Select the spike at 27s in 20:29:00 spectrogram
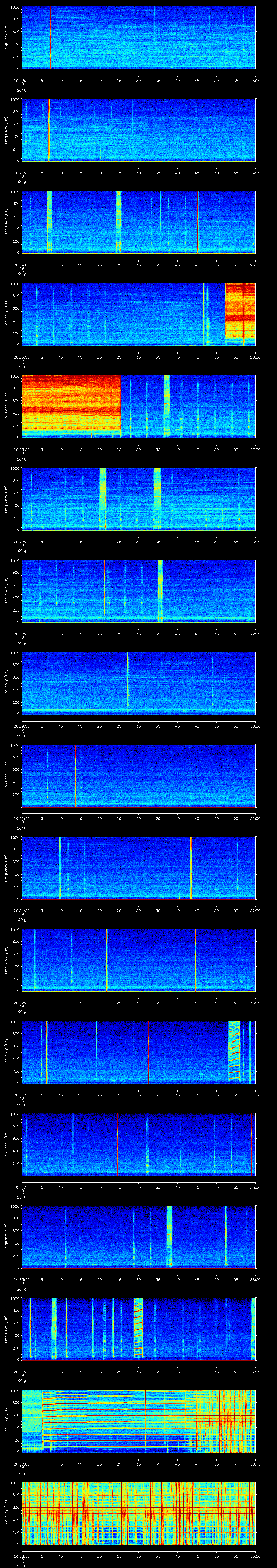This screenshot has width=277, height=1568. pos(128,683)
